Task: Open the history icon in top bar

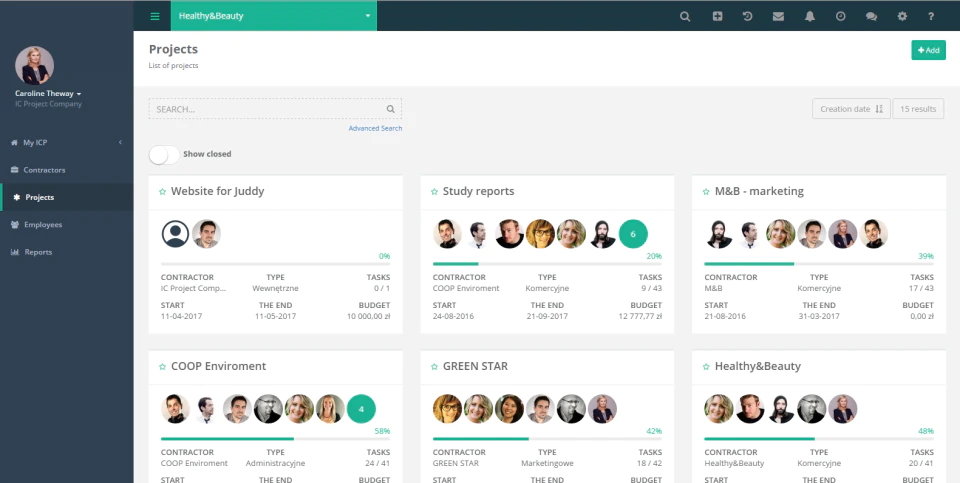Action: [x=748, y=17]
